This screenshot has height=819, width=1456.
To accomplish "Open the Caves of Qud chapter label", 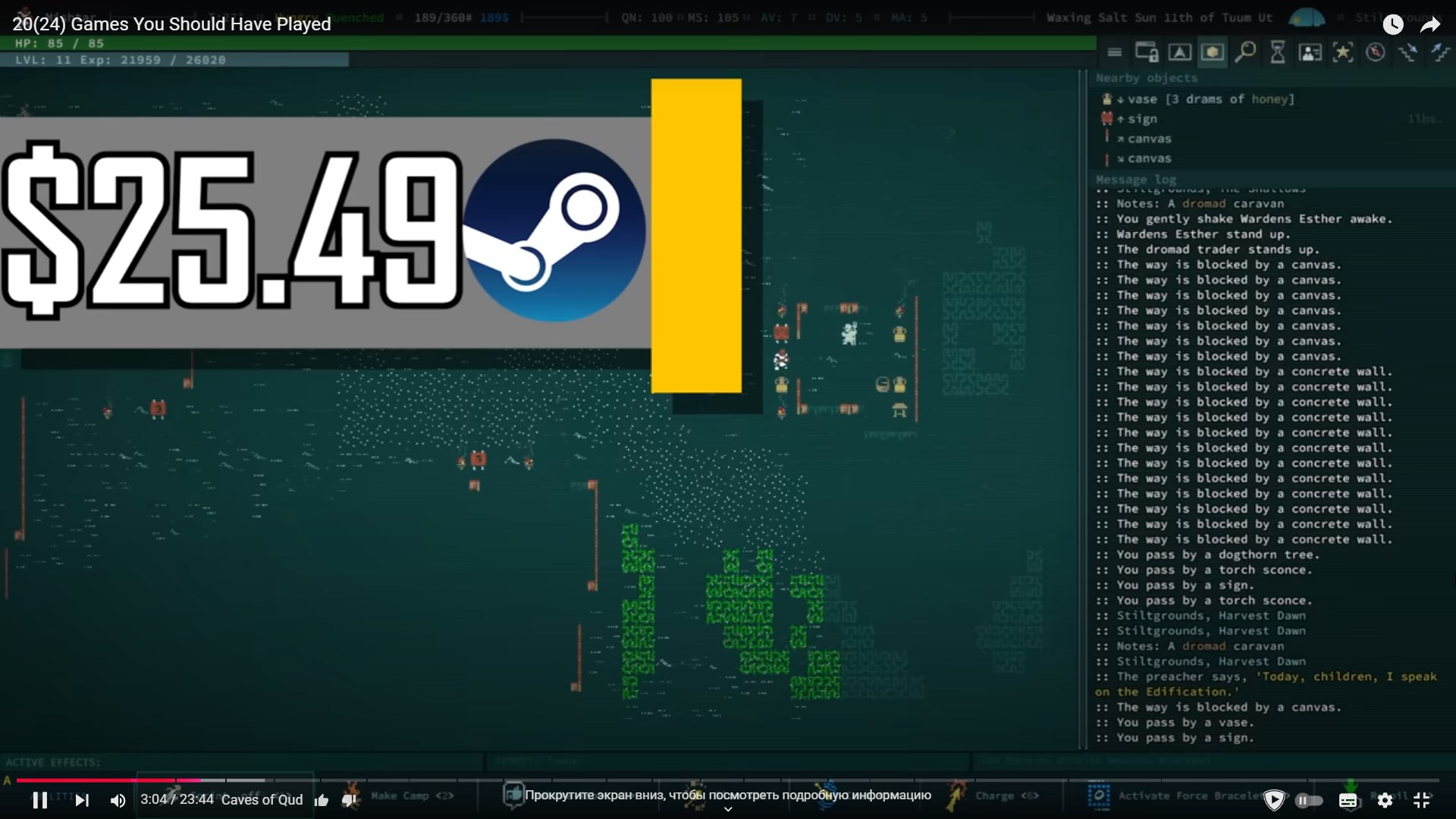I will [262, 799].
